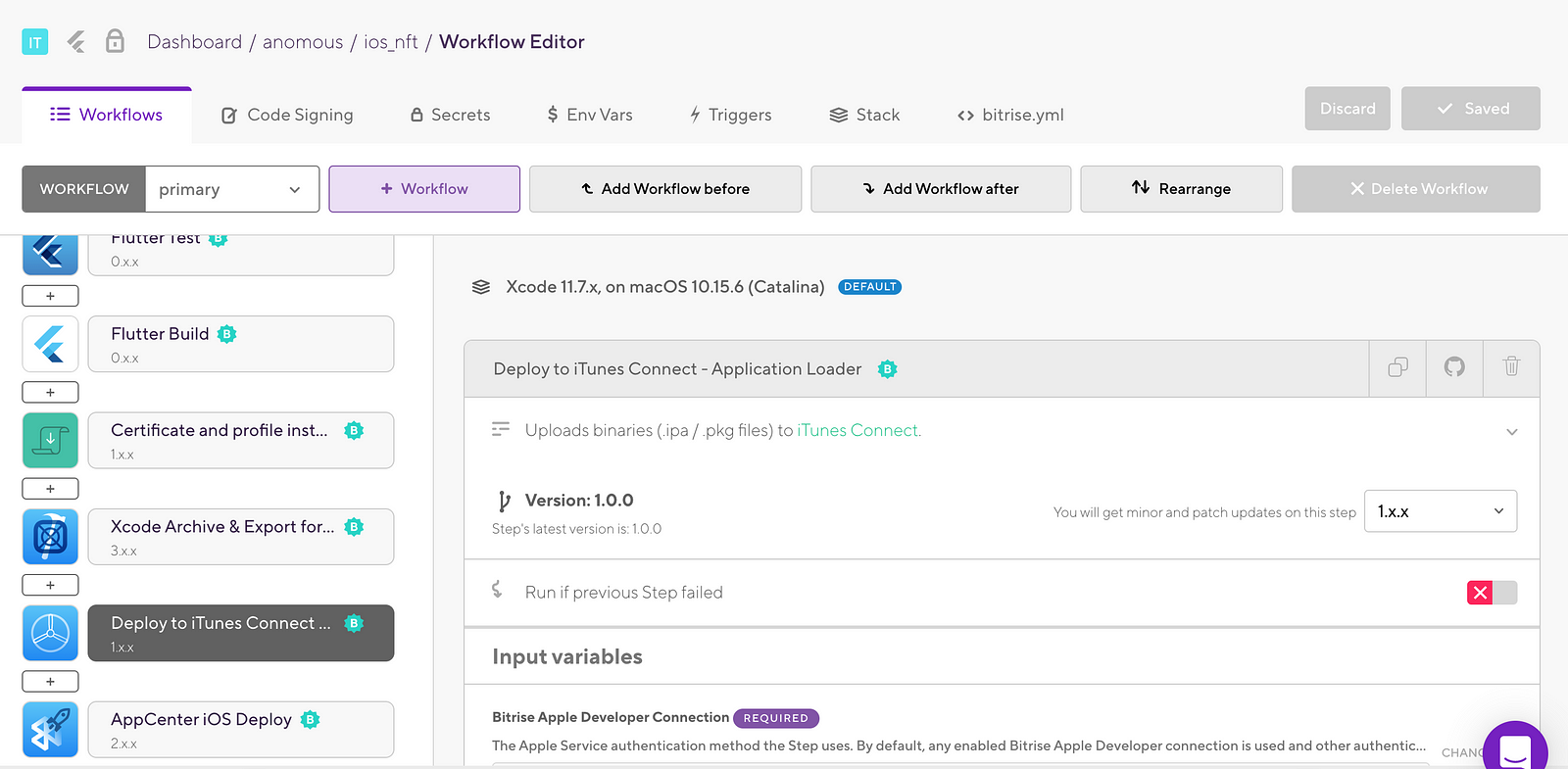Select the Flutter Test step card
Viewport: 1568px width, 769px height.
pos(241,256)
